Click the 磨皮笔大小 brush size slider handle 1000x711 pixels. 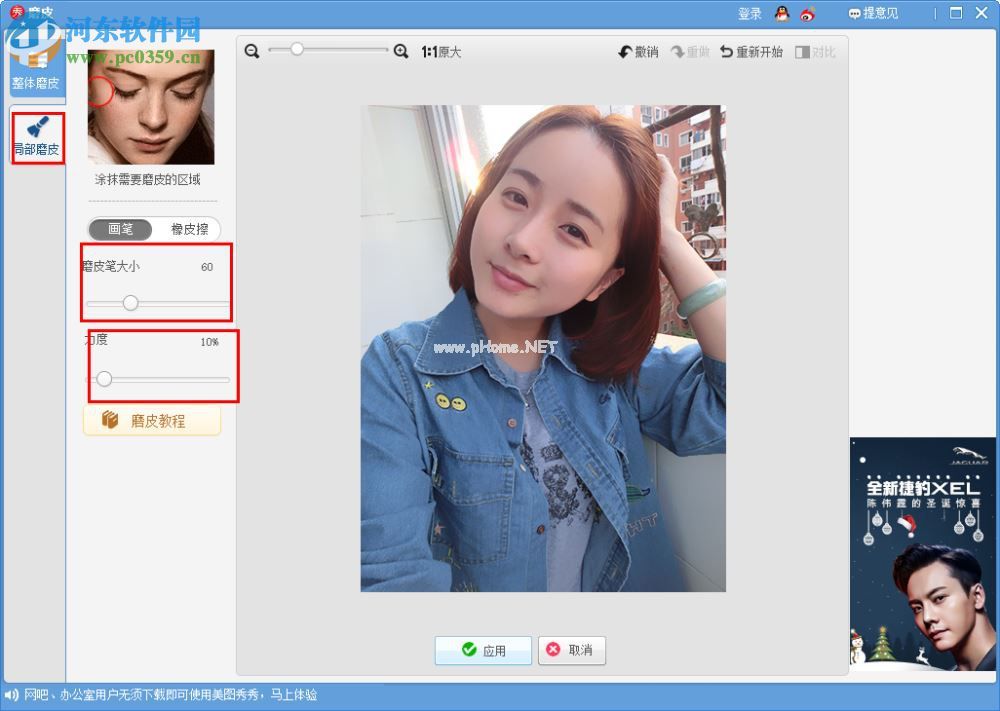[x=130, y=303]
